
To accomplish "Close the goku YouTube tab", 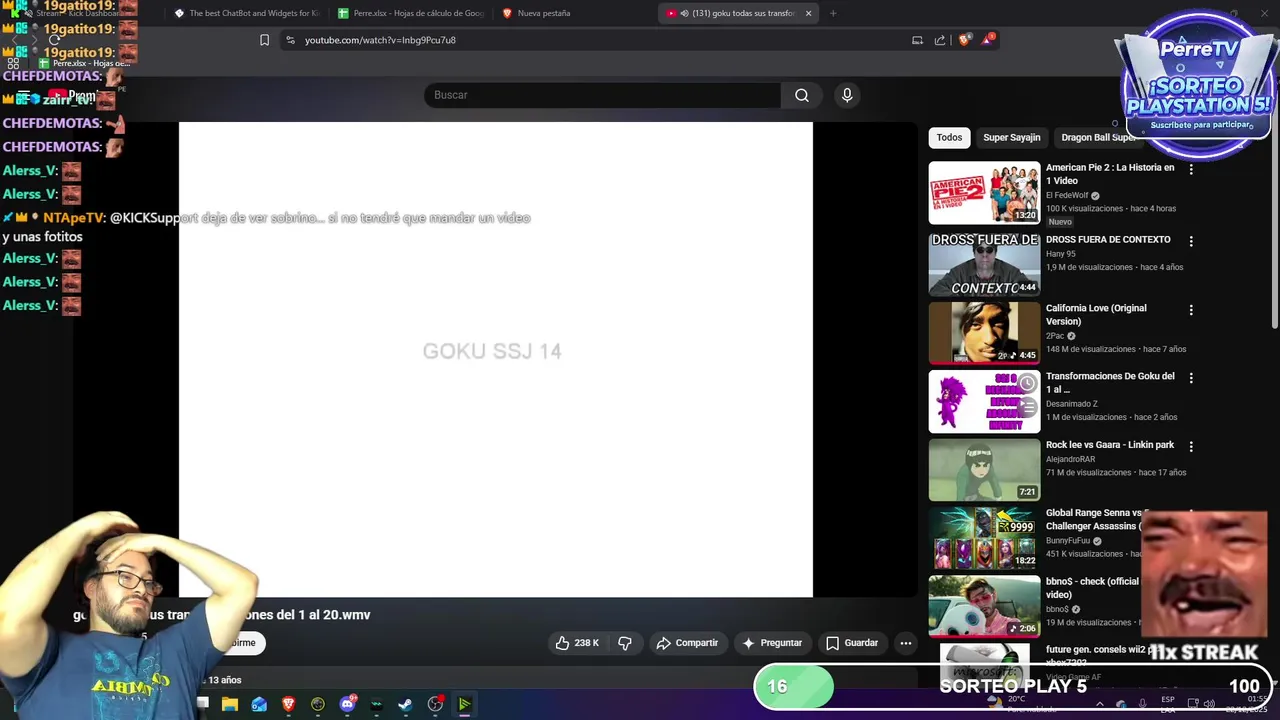I will coord(809,13).
